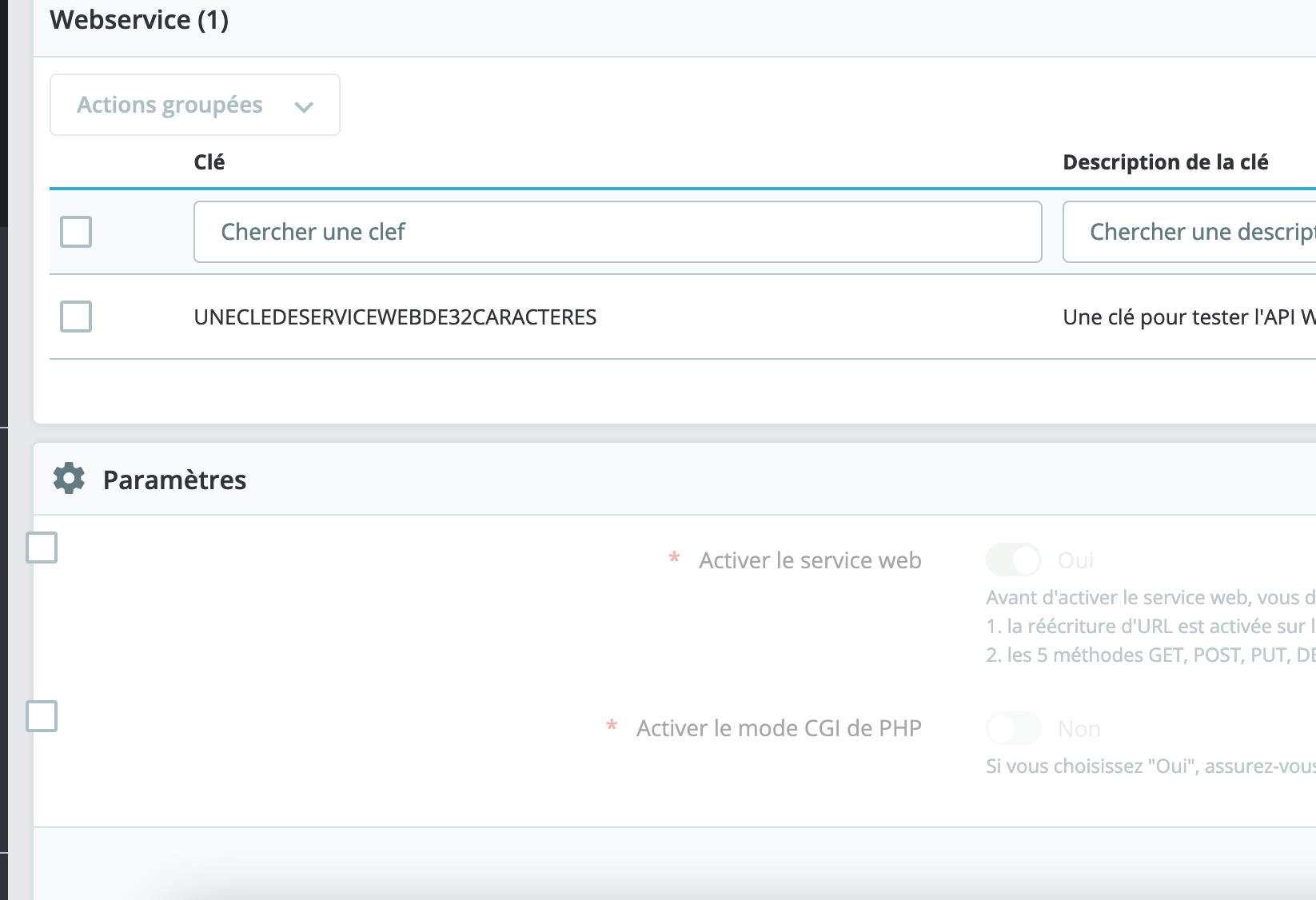Click inside the Chercher une clef search field
This screenshot has width=1316, height=900.
point(617,232)
